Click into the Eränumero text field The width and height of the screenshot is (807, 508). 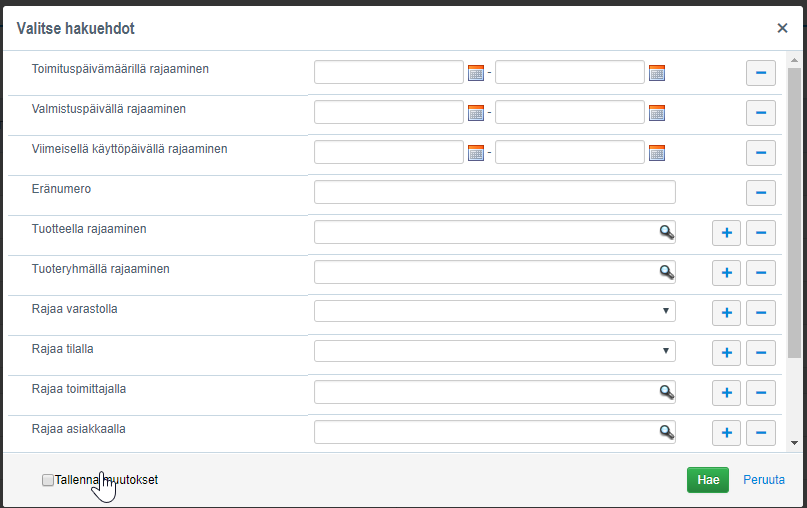pyautogui.click(x=495, y=192)
